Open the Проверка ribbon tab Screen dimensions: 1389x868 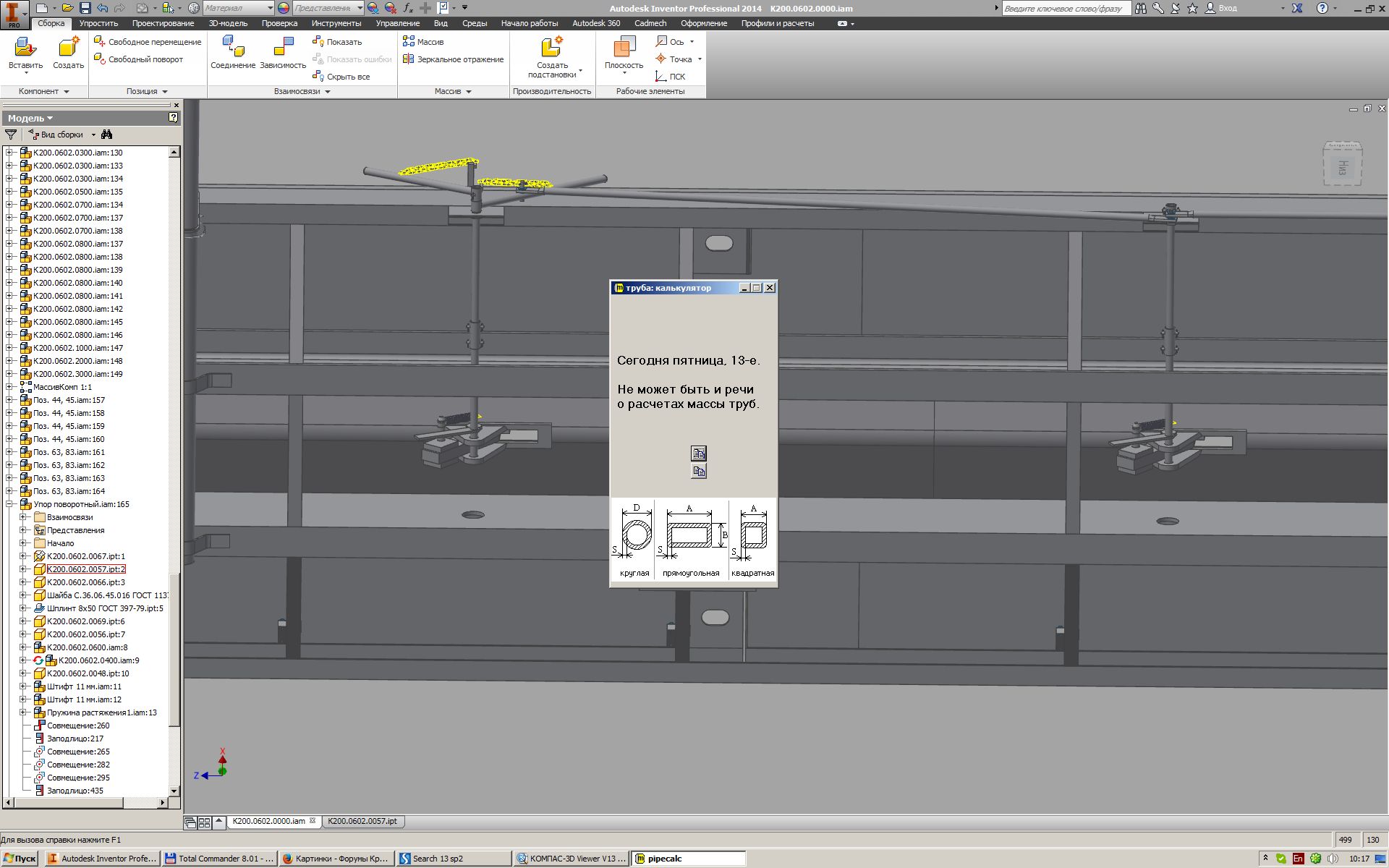click(x=279, y=23)
